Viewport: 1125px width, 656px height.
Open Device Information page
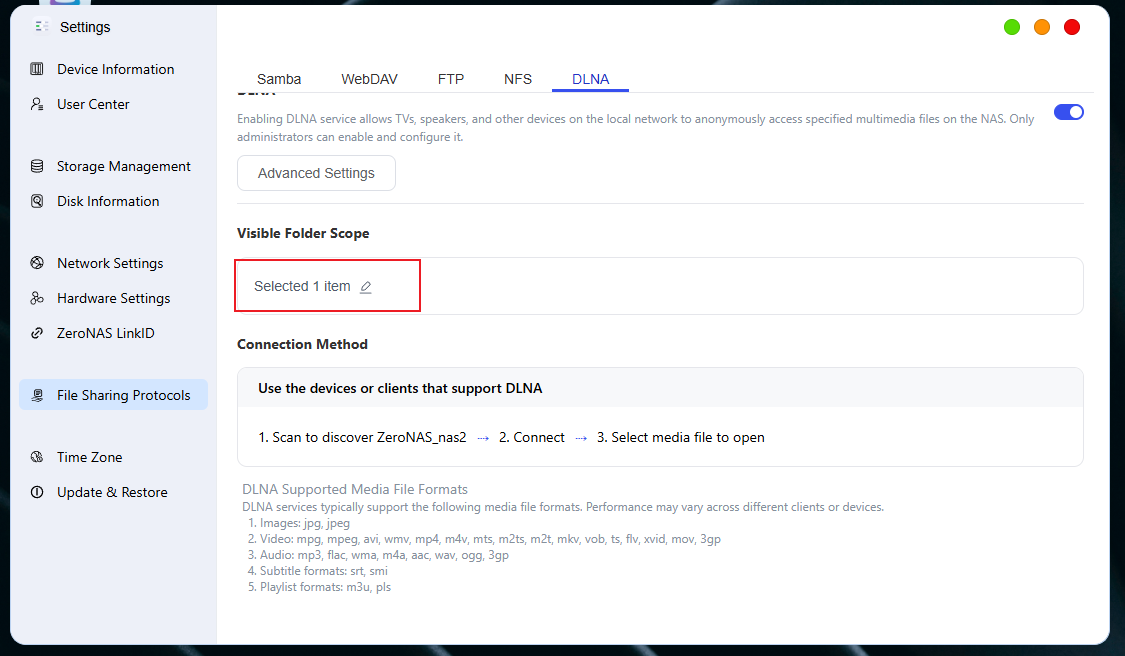(116, 69)
